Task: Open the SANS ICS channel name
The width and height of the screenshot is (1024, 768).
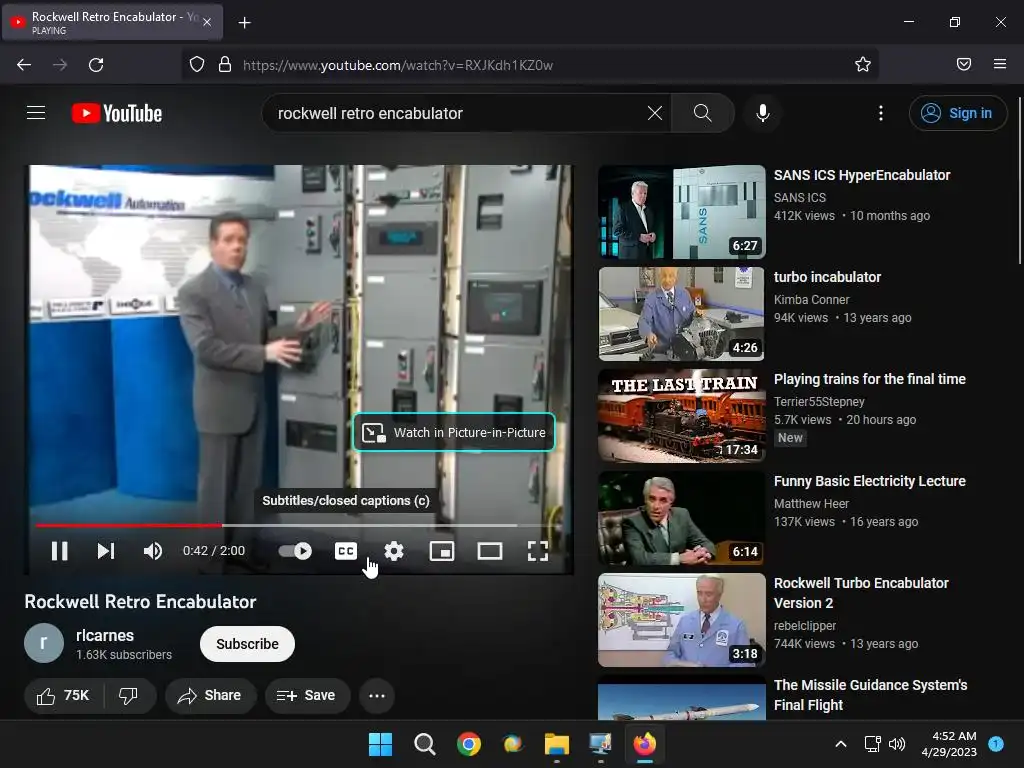Action: pos(799,197)
